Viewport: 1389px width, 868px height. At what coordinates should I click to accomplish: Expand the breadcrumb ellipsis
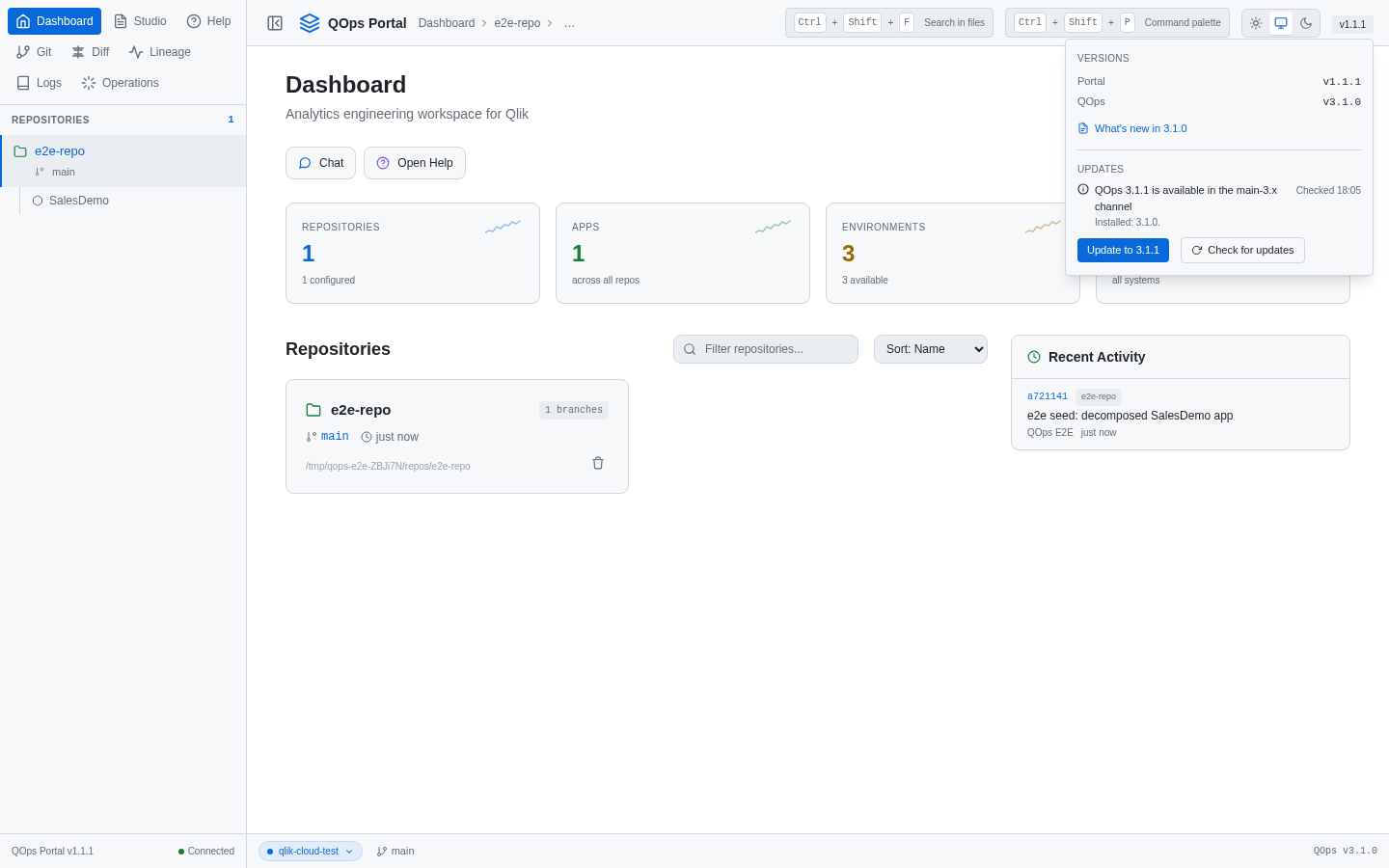569,23
